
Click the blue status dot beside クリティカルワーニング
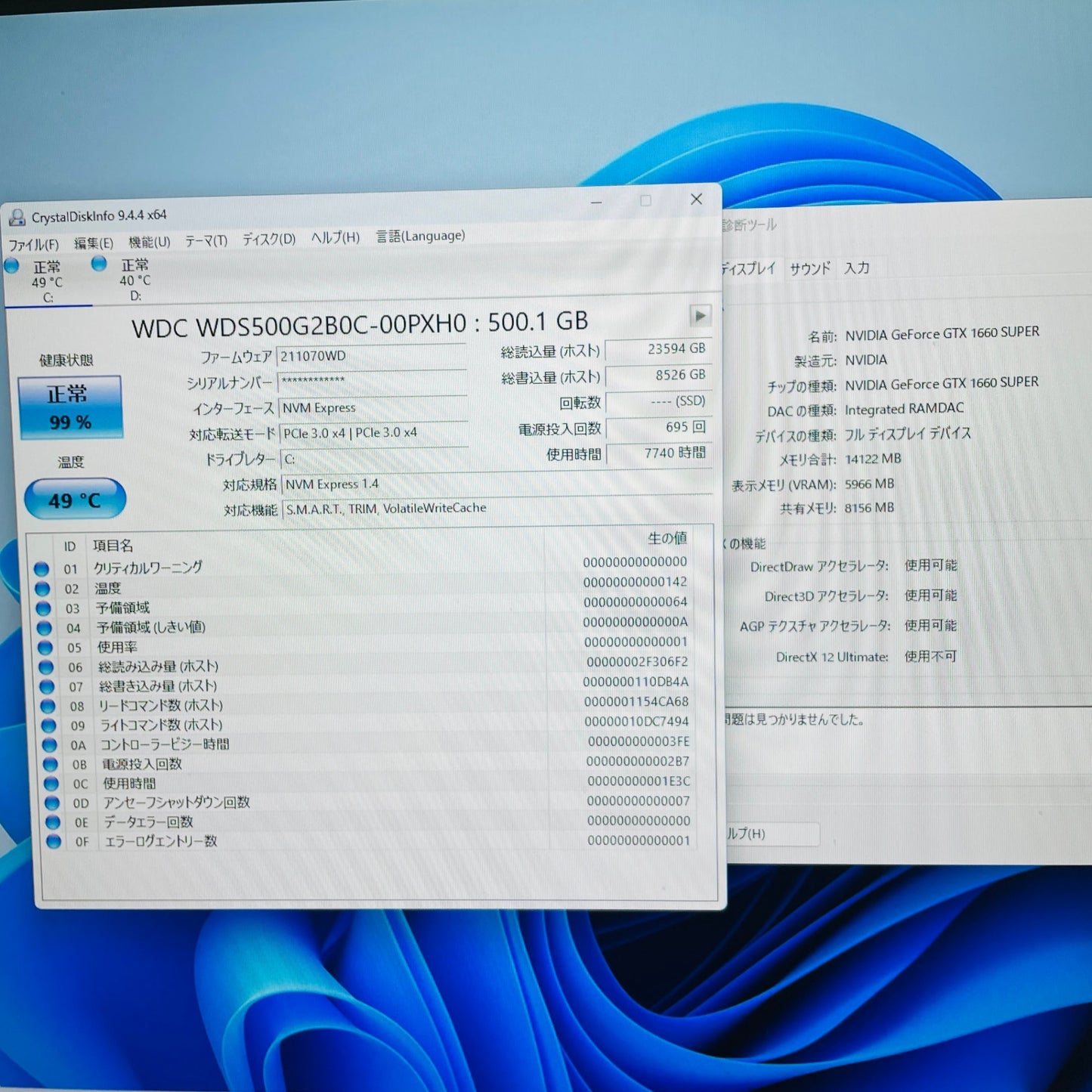click(42, 569)
